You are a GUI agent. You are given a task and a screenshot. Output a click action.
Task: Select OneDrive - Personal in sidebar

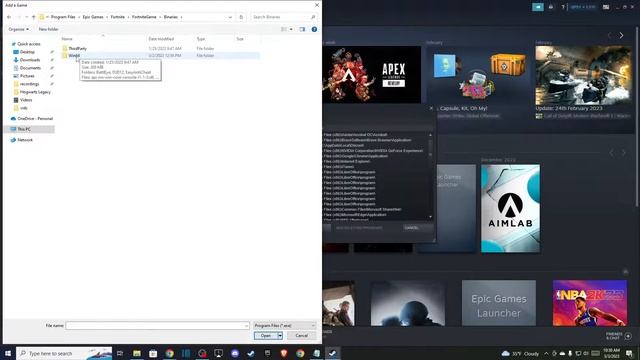tap(35, 119)
